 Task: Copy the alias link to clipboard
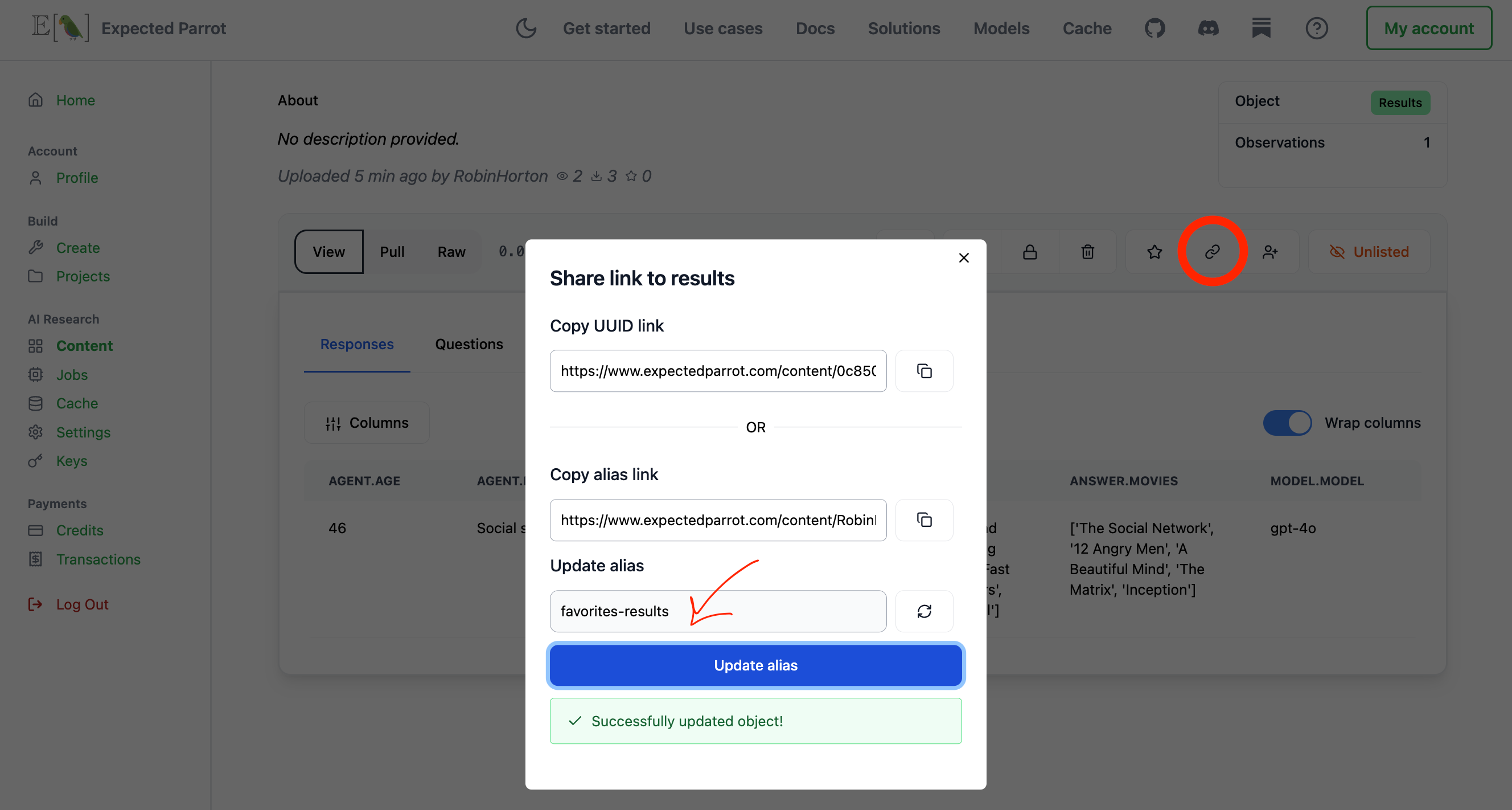point(924,520)
